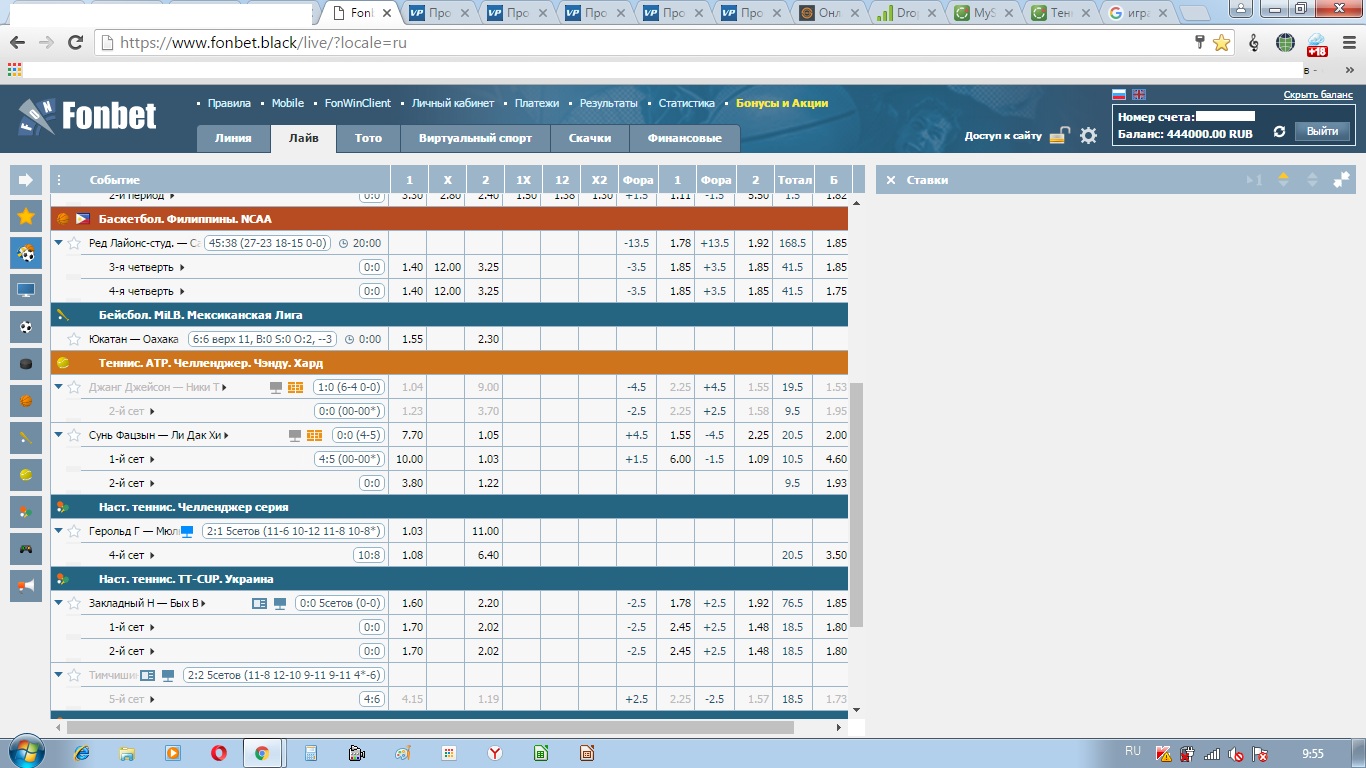Image resolution: width=1366 pixels, height=768 pixels.
Task: Click Скрыть баланс link
Action: [x=1318, y=95]
